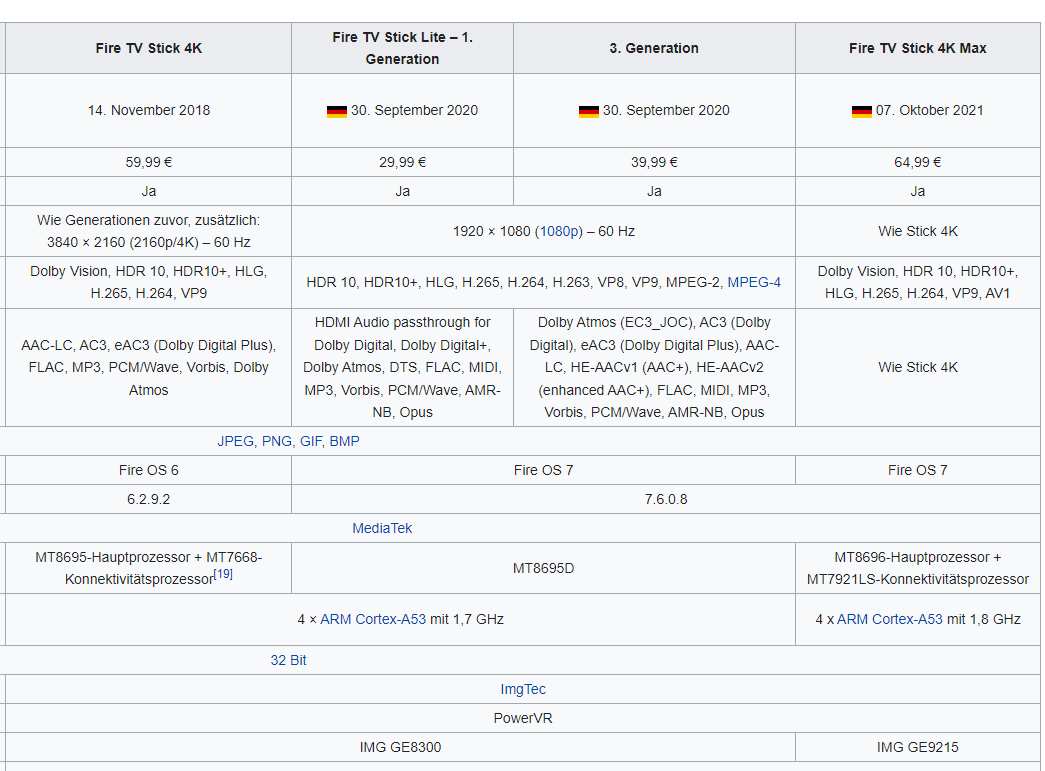The width and height of the screenshot is (1045, 771).
Task: Click the Fire OS 6 cell
Action: [149, 470]
